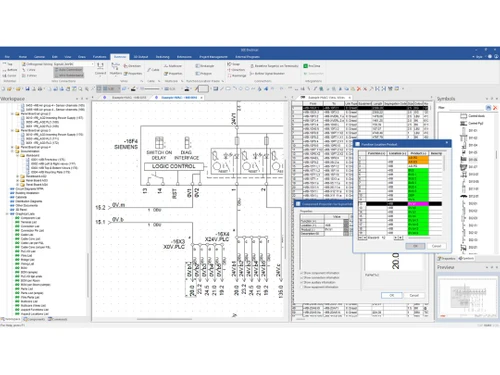Select the first orange Product cell in the dialog
500x375 pixels.
pyautogui.click(x=418, y=158)
